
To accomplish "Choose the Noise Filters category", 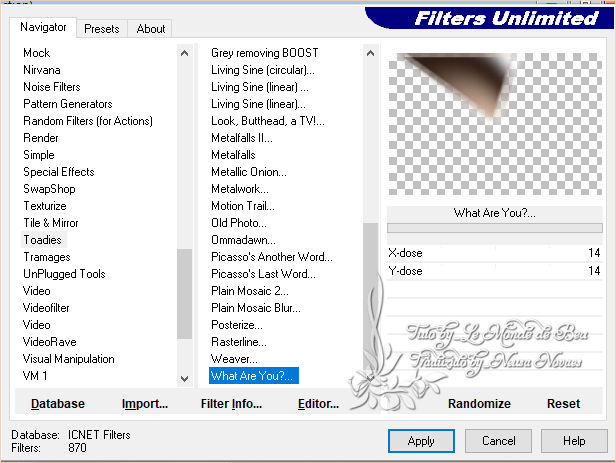I will [52, 87].
